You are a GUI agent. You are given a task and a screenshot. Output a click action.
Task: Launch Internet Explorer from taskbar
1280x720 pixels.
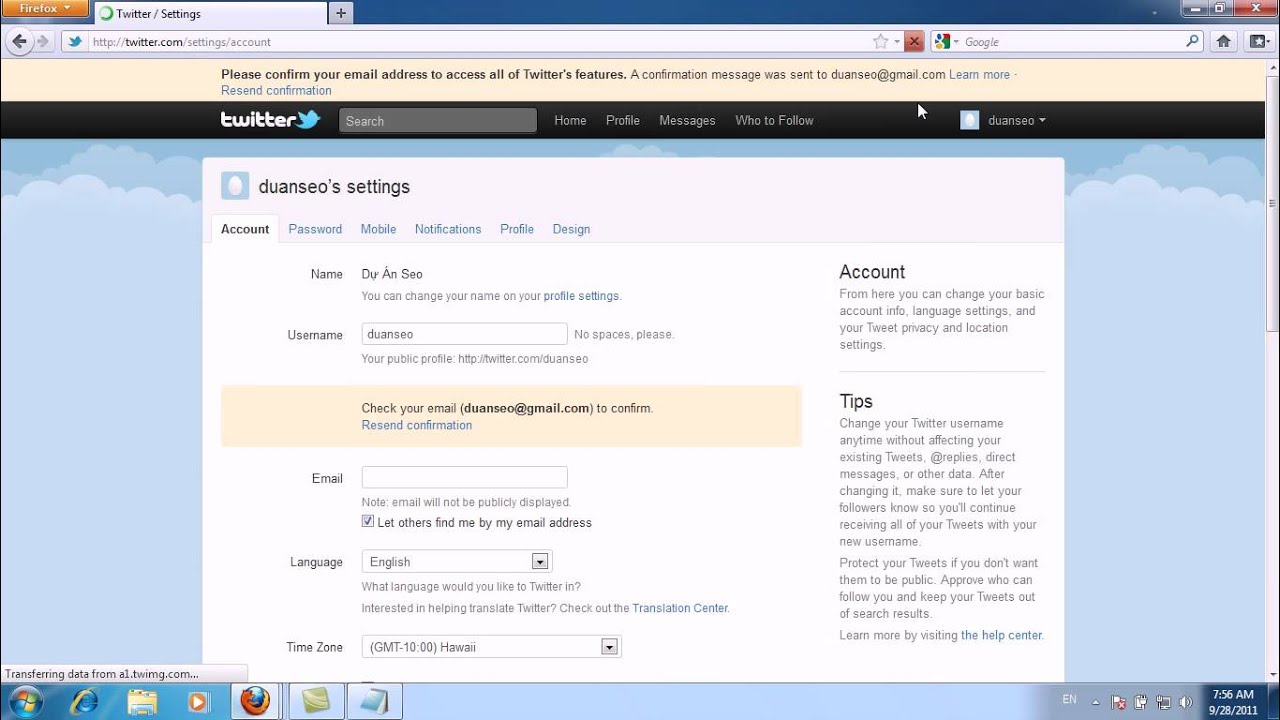point(85,702)
